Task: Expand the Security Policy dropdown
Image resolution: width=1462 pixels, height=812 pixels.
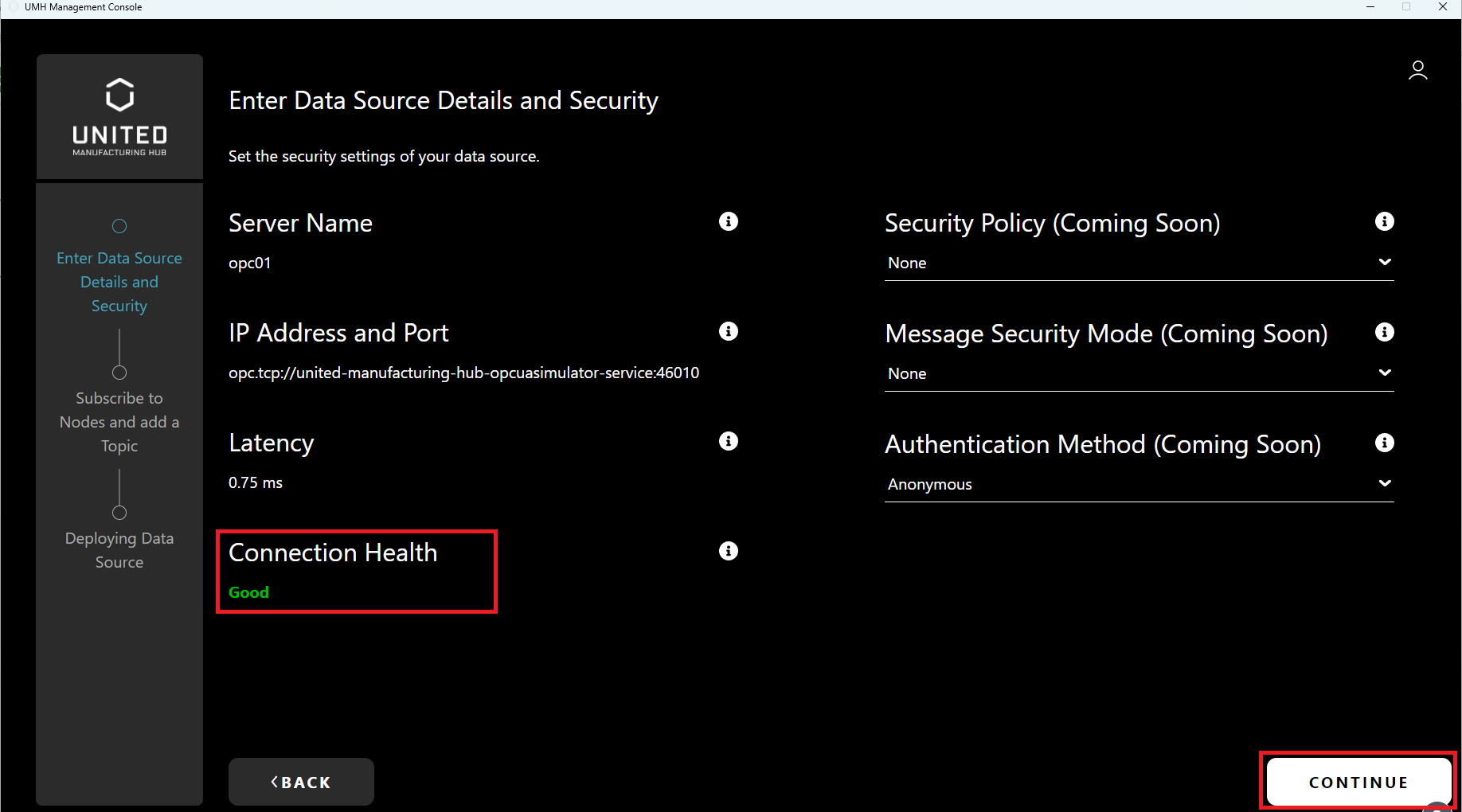Action: pyautogui.click(x=1139, y=263)
